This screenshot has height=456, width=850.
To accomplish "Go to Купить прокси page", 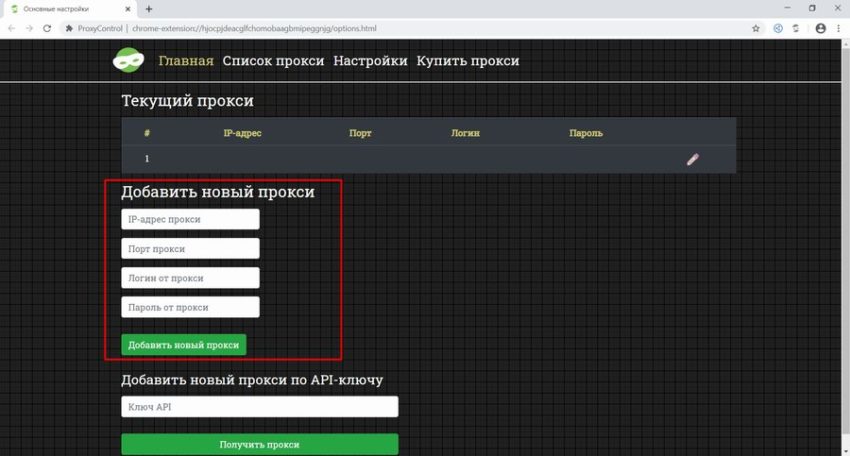I will 467,61.
